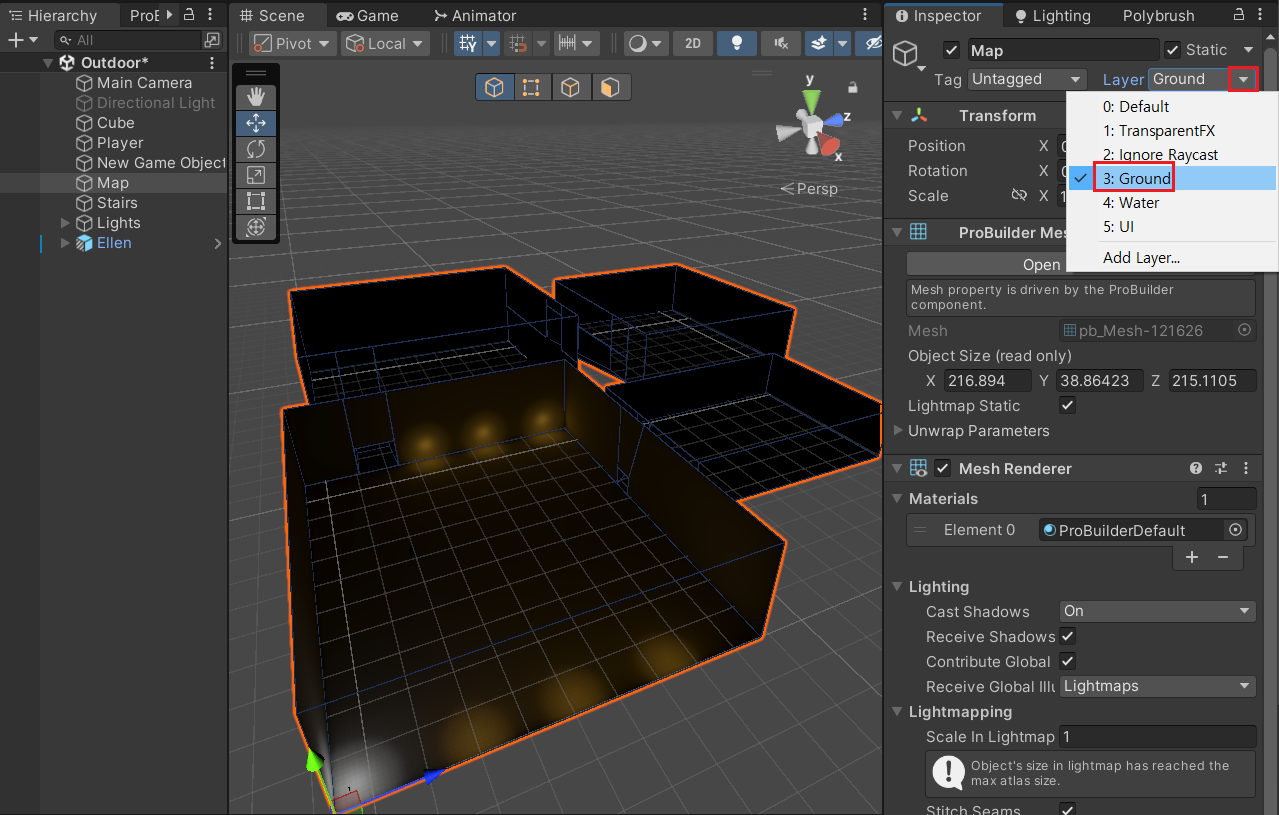
Task: Toggle scene effects icon
Action: [819, 44]
